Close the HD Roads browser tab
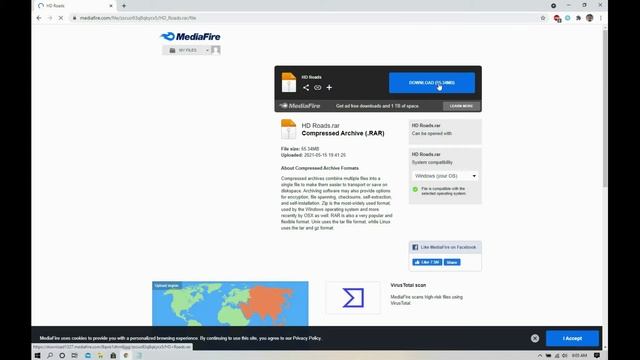This screenshot has width=640, height=360. (x=111, y=6)
